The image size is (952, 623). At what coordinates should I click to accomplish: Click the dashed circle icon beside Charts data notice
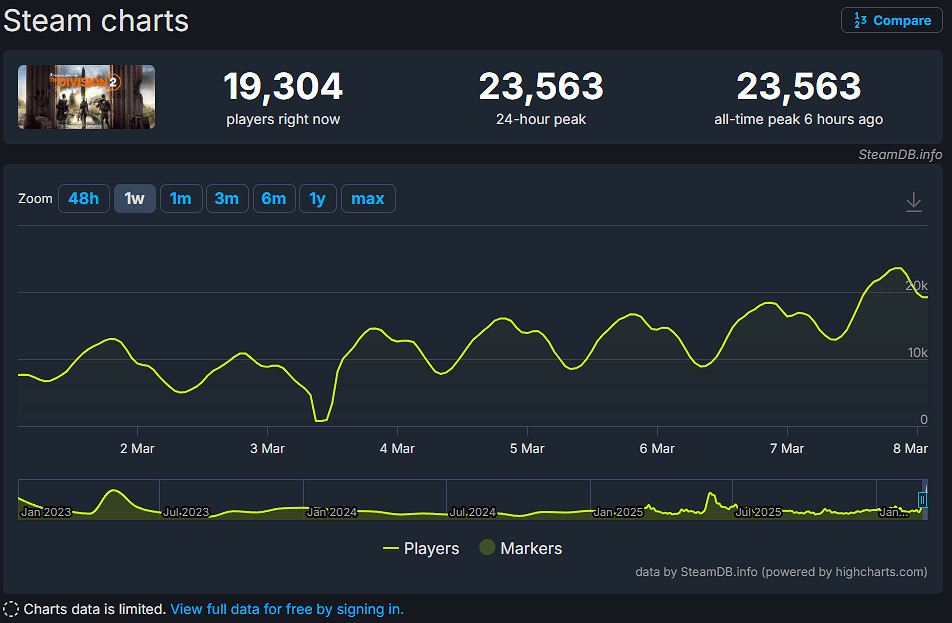click(x=11, y=609)
